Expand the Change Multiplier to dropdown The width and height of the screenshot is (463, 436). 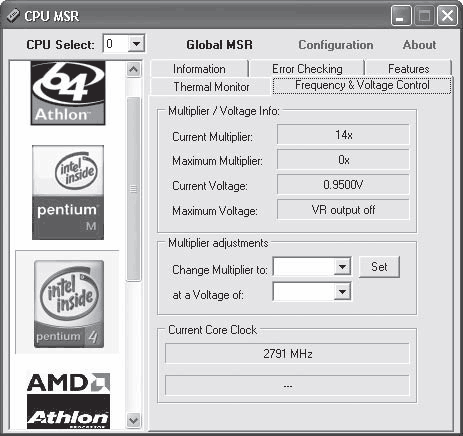coord(342,267)
